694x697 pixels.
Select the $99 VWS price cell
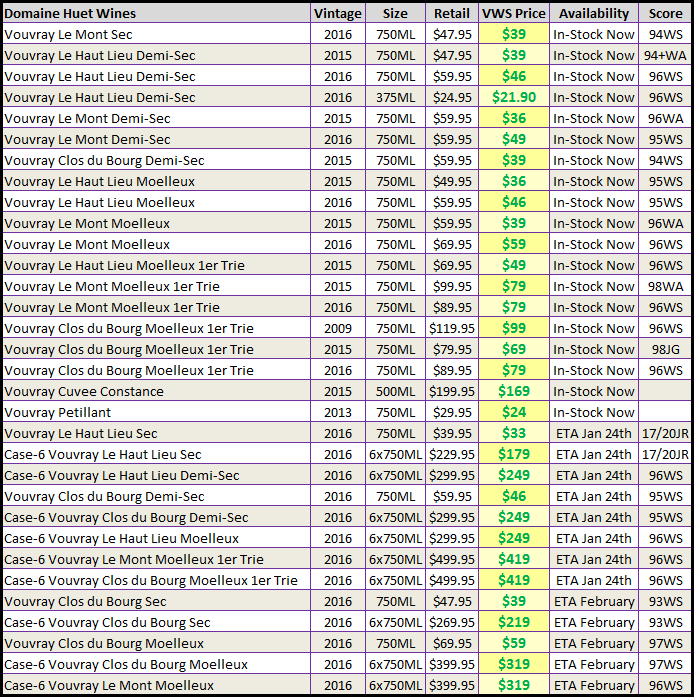click(513, 328)
